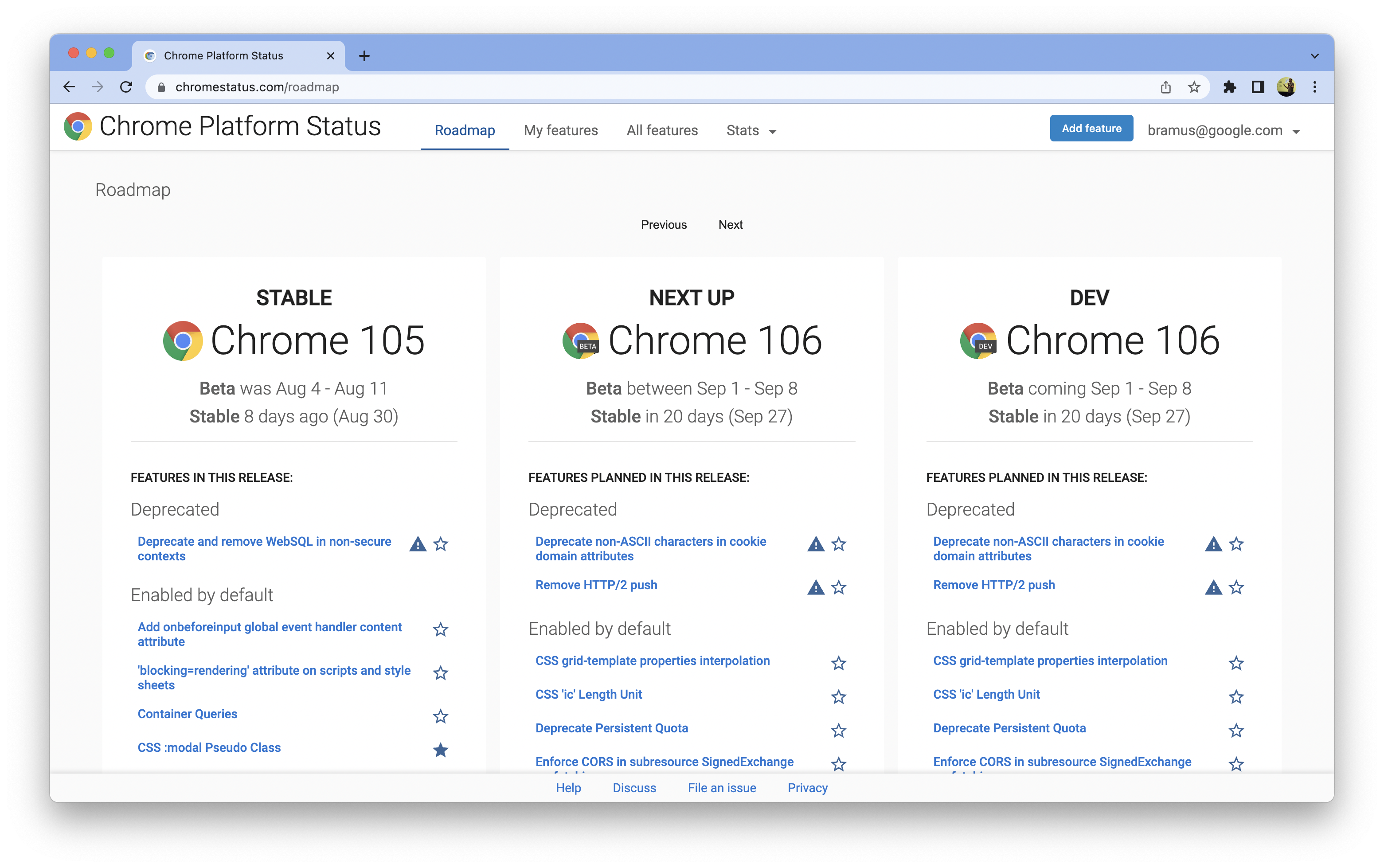This screenshot has height=868, width=1384.
Task: Open the My features tab
Action: point(560,130)
